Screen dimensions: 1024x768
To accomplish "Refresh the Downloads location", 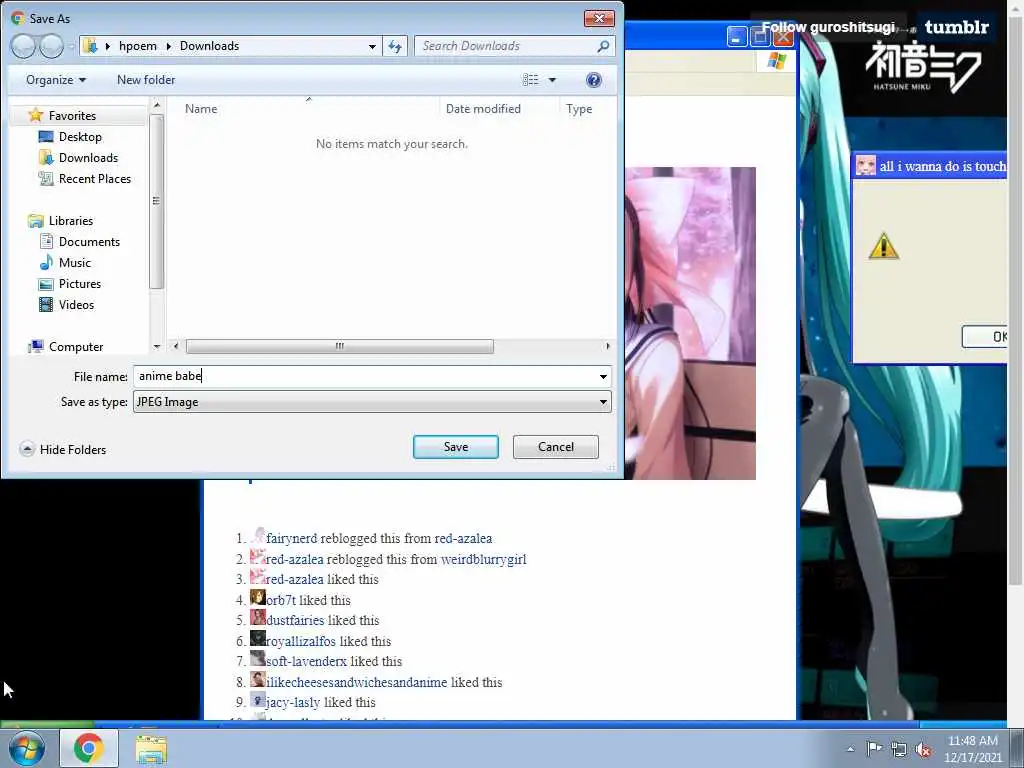I will point(395,46).
